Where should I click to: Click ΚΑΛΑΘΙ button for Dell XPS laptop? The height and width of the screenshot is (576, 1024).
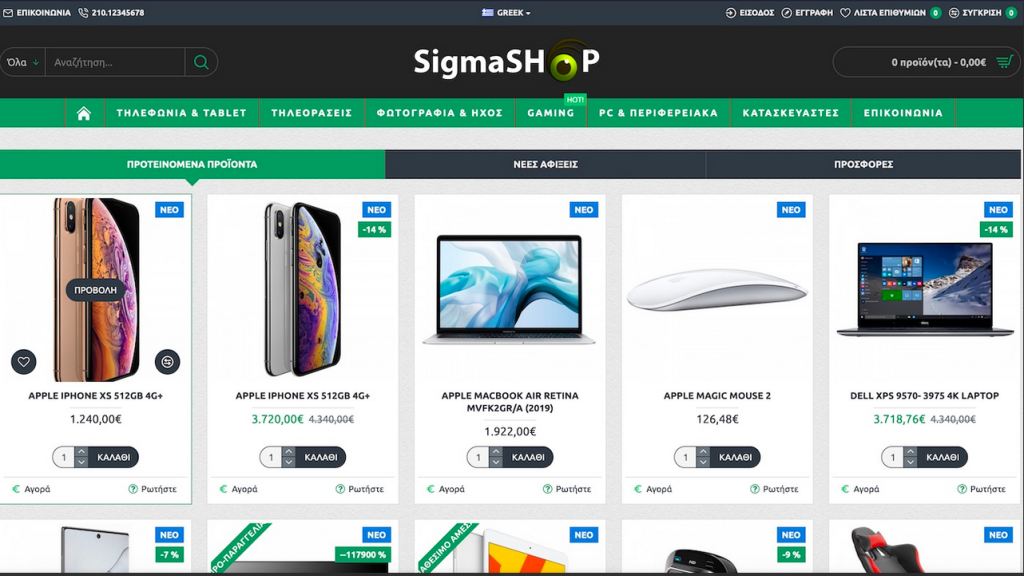[x=942, y=457]
